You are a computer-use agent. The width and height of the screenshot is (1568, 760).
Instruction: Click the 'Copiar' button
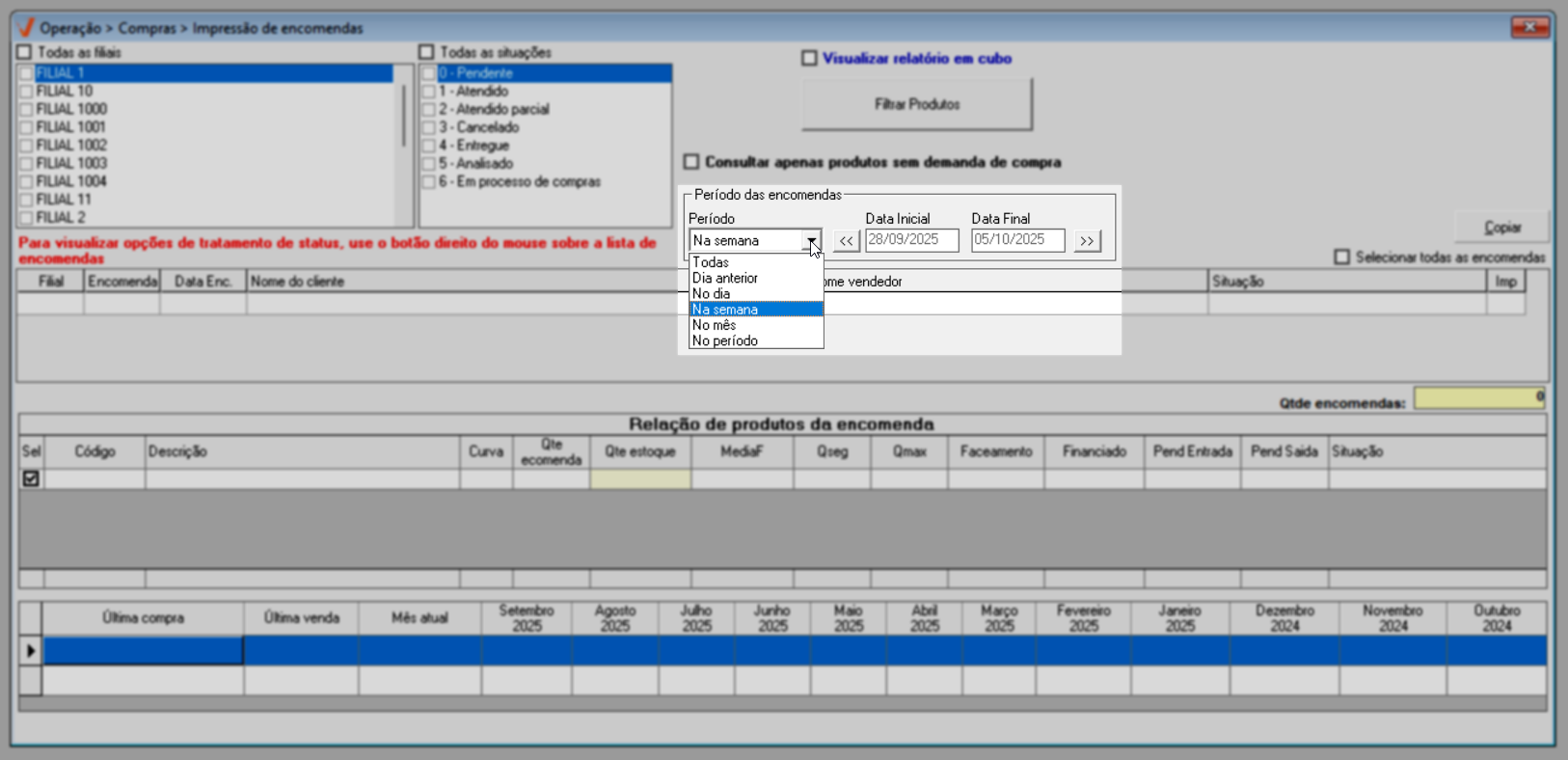pos(1501,228)
